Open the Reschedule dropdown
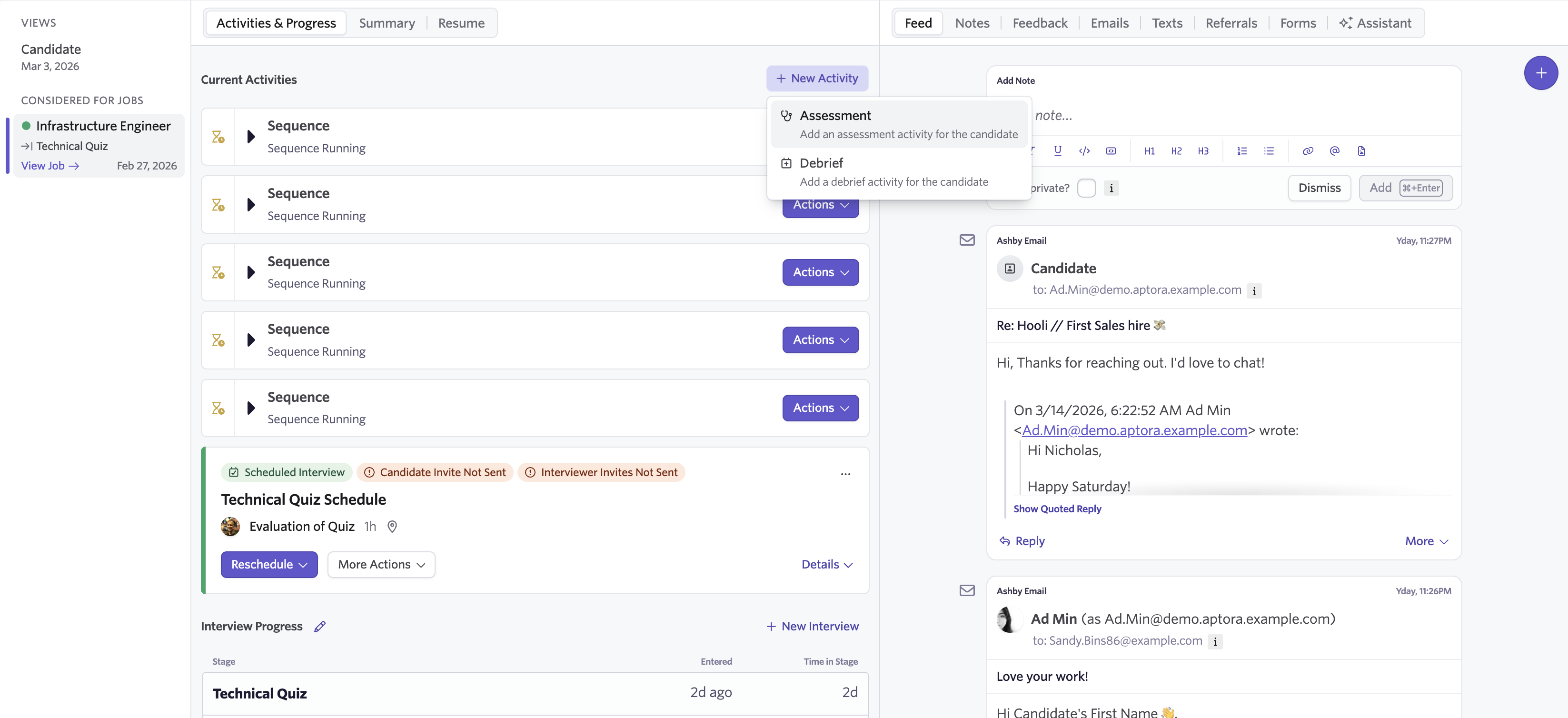The width and height of the screenshot is (1568, 718). point(268,565)
